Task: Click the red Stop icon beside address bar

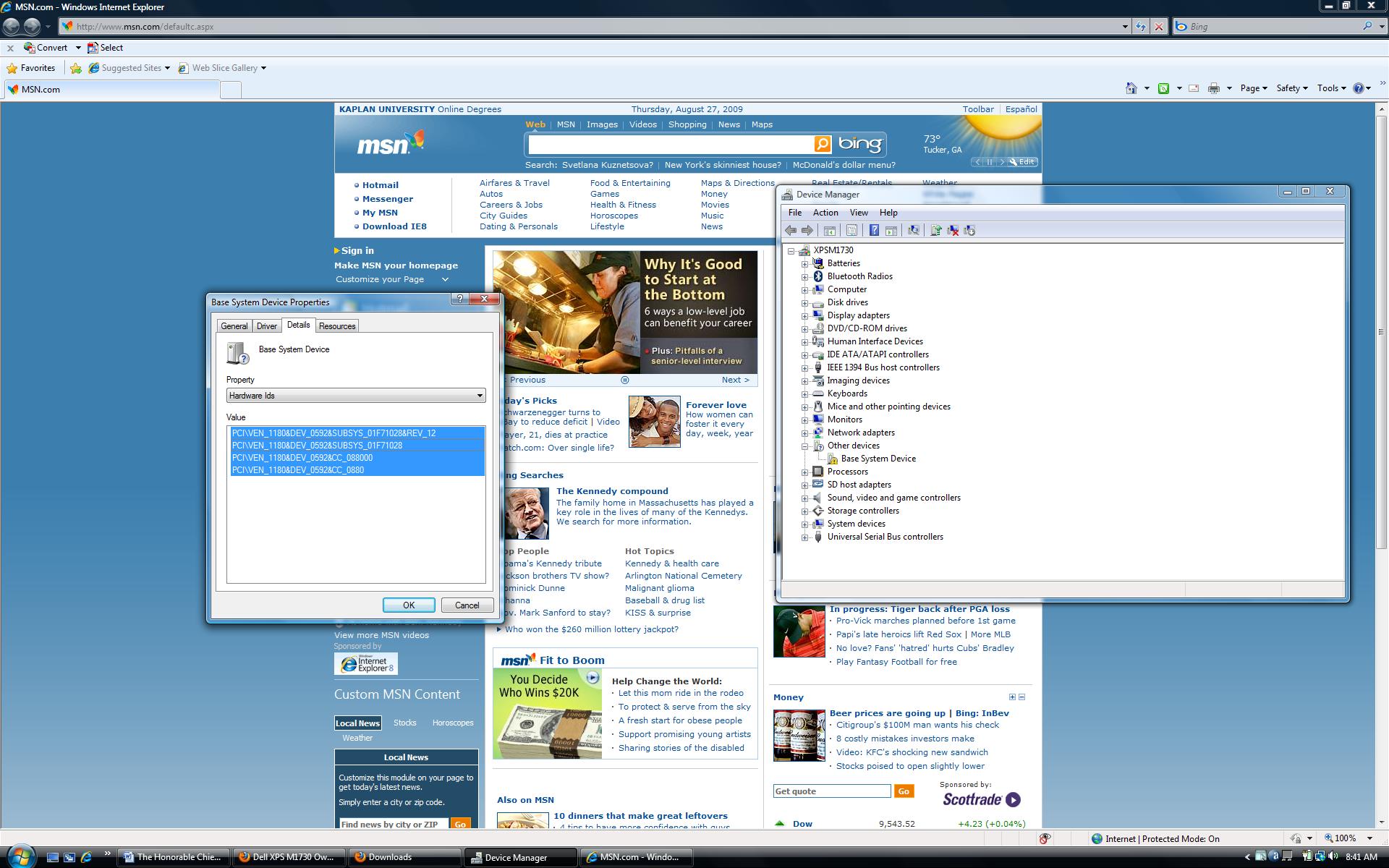Action: (x=1159, y=27)
